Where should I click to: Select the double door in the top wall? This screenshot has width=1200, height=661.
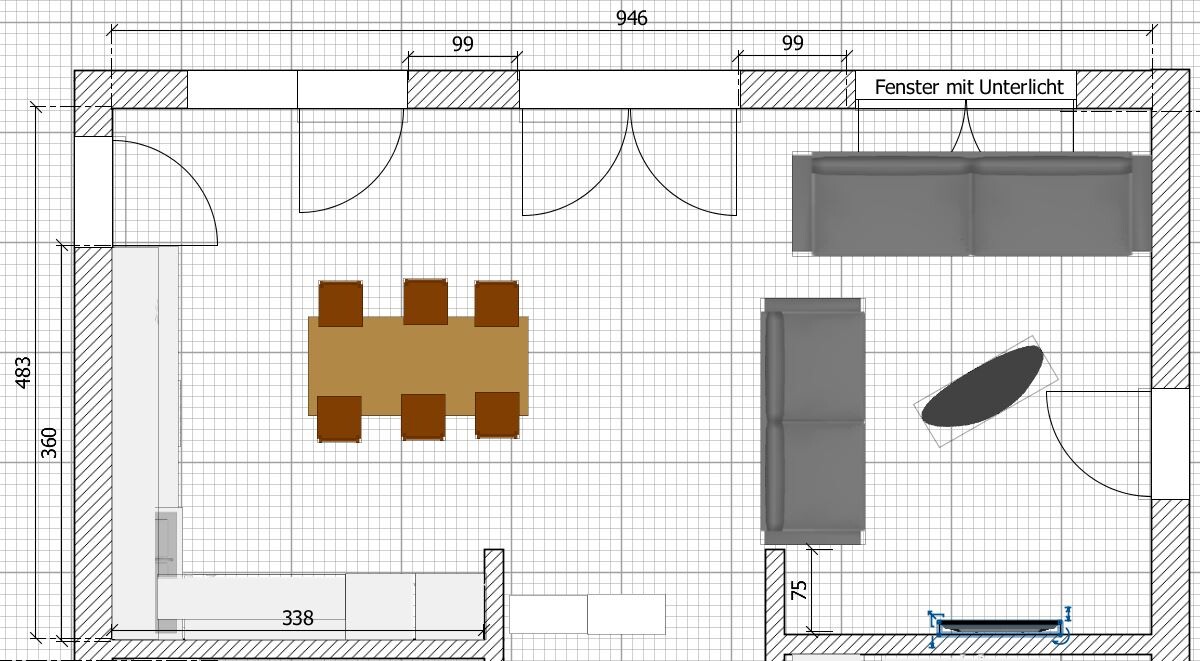(629, 160)
